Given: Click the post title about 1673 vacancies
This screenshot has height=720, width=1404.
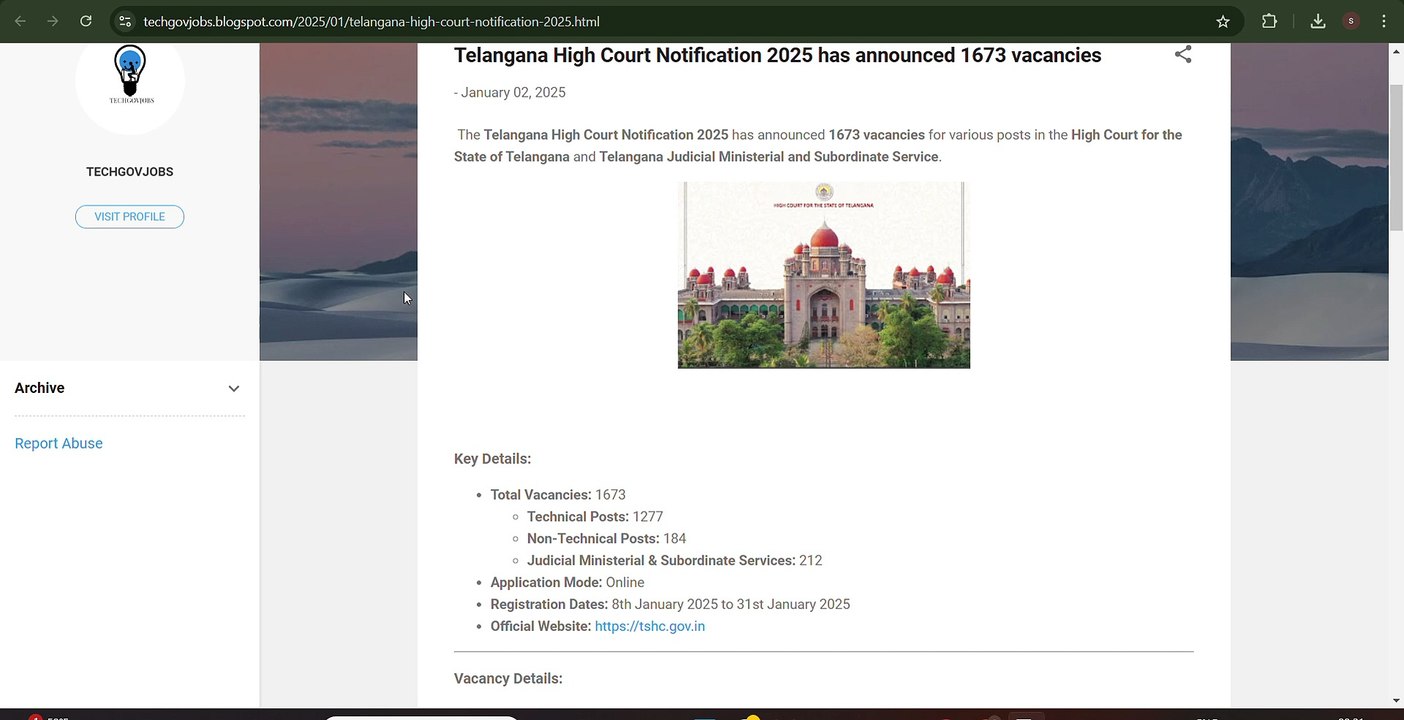Looking at the screenshot, I should (777, 55).
